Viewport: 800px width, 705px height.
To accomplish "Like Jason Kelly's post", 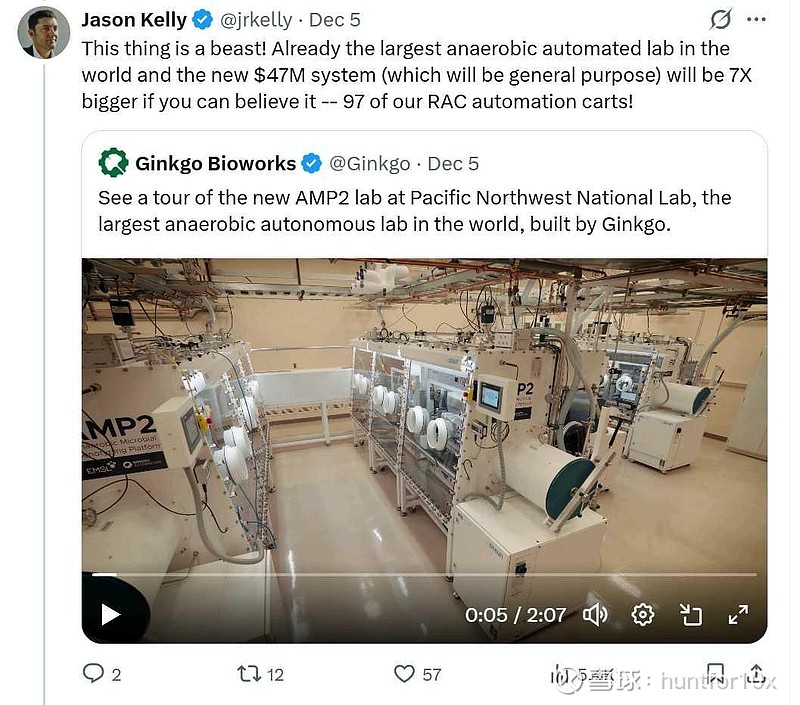I will (405, 674).
